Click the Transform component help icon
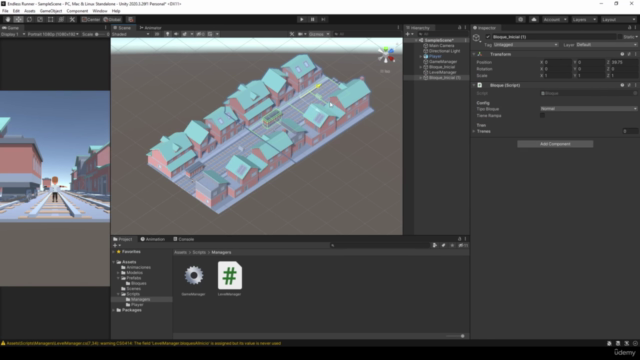Screen dimensions: 640x360 point(622,54)
